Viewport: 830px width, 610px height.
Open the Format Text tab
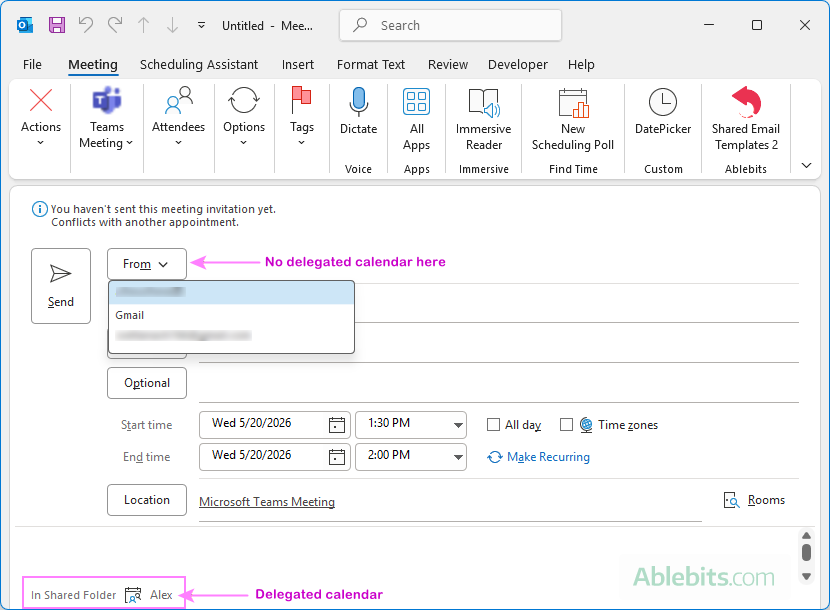coord(371,64)
